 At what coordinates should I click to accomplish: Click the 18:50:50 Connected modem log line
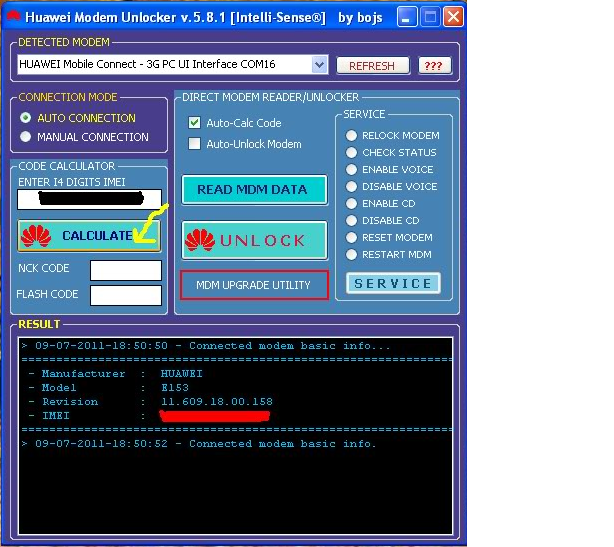click(206, 346)
